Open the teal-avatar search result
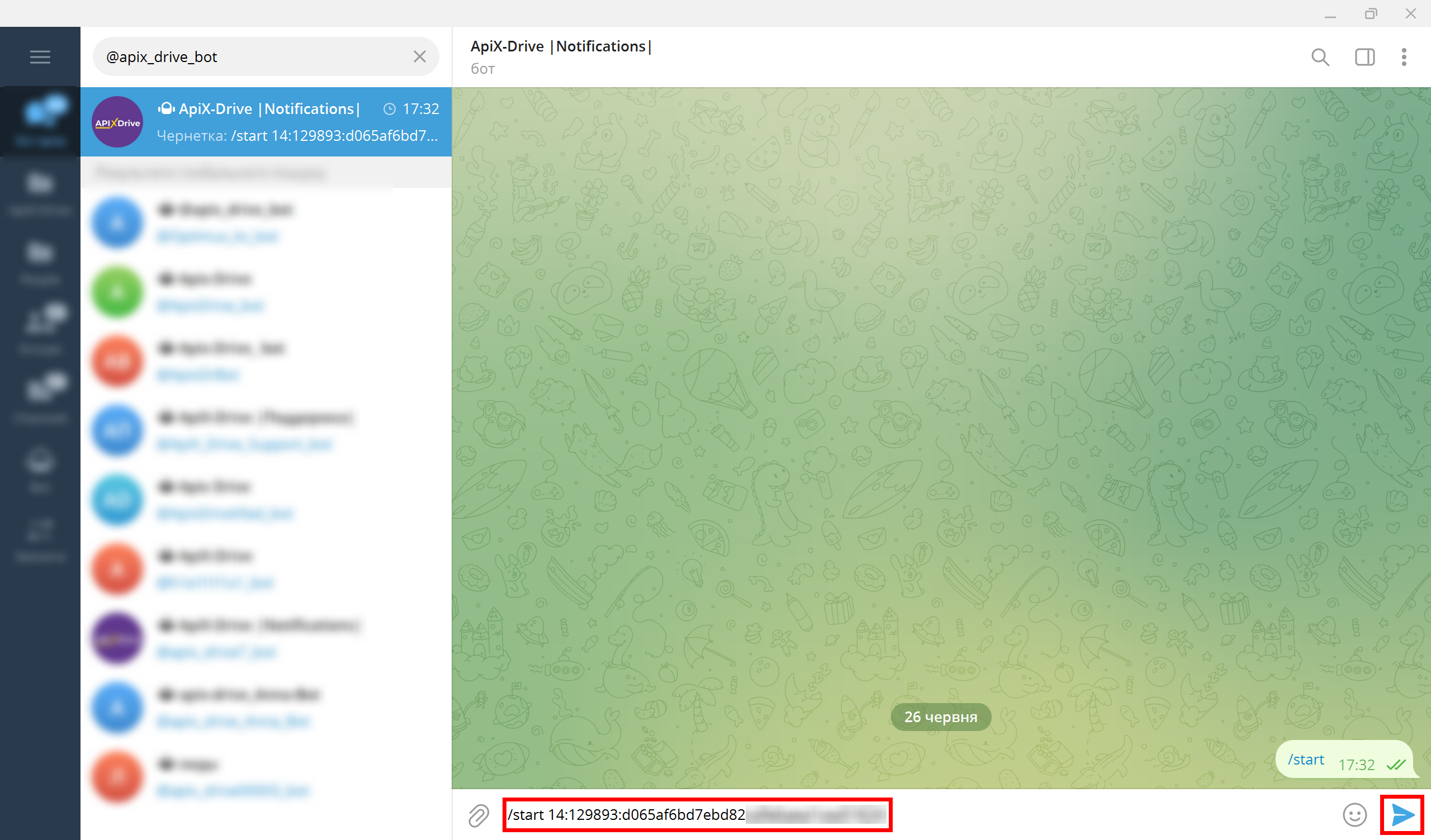1431x840 pixels. coord(266,500)
